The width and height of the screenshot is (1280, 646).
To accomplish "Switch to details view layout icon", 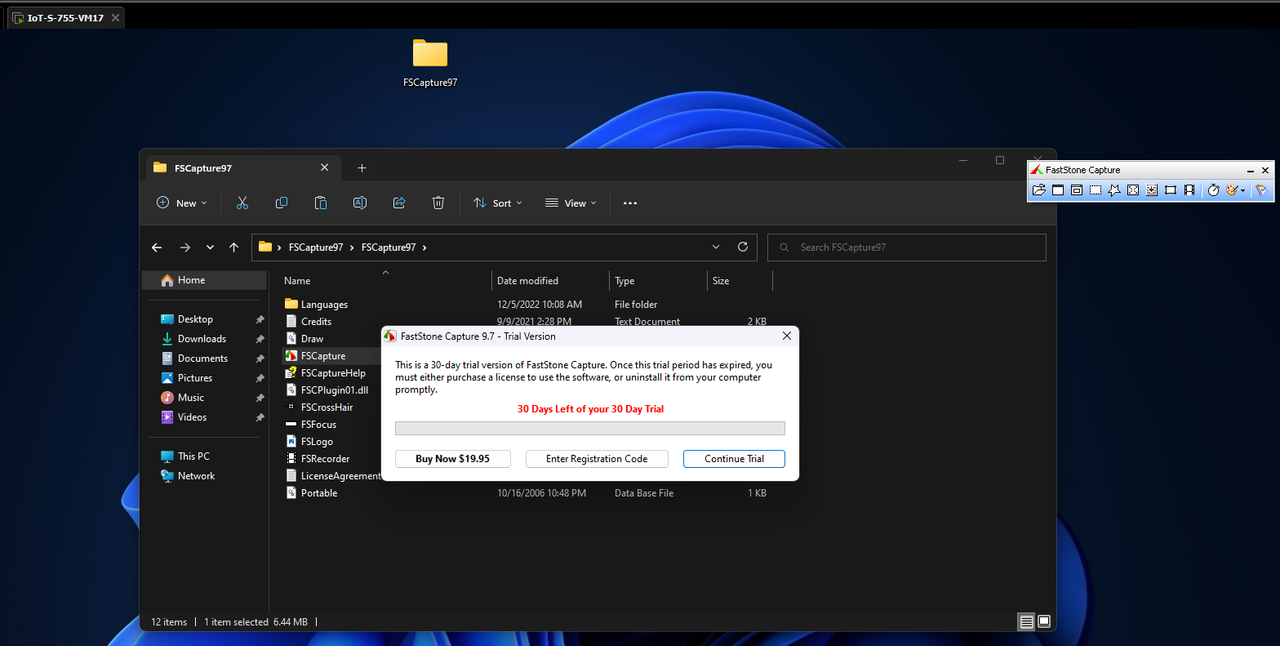I will [1026, 622].
